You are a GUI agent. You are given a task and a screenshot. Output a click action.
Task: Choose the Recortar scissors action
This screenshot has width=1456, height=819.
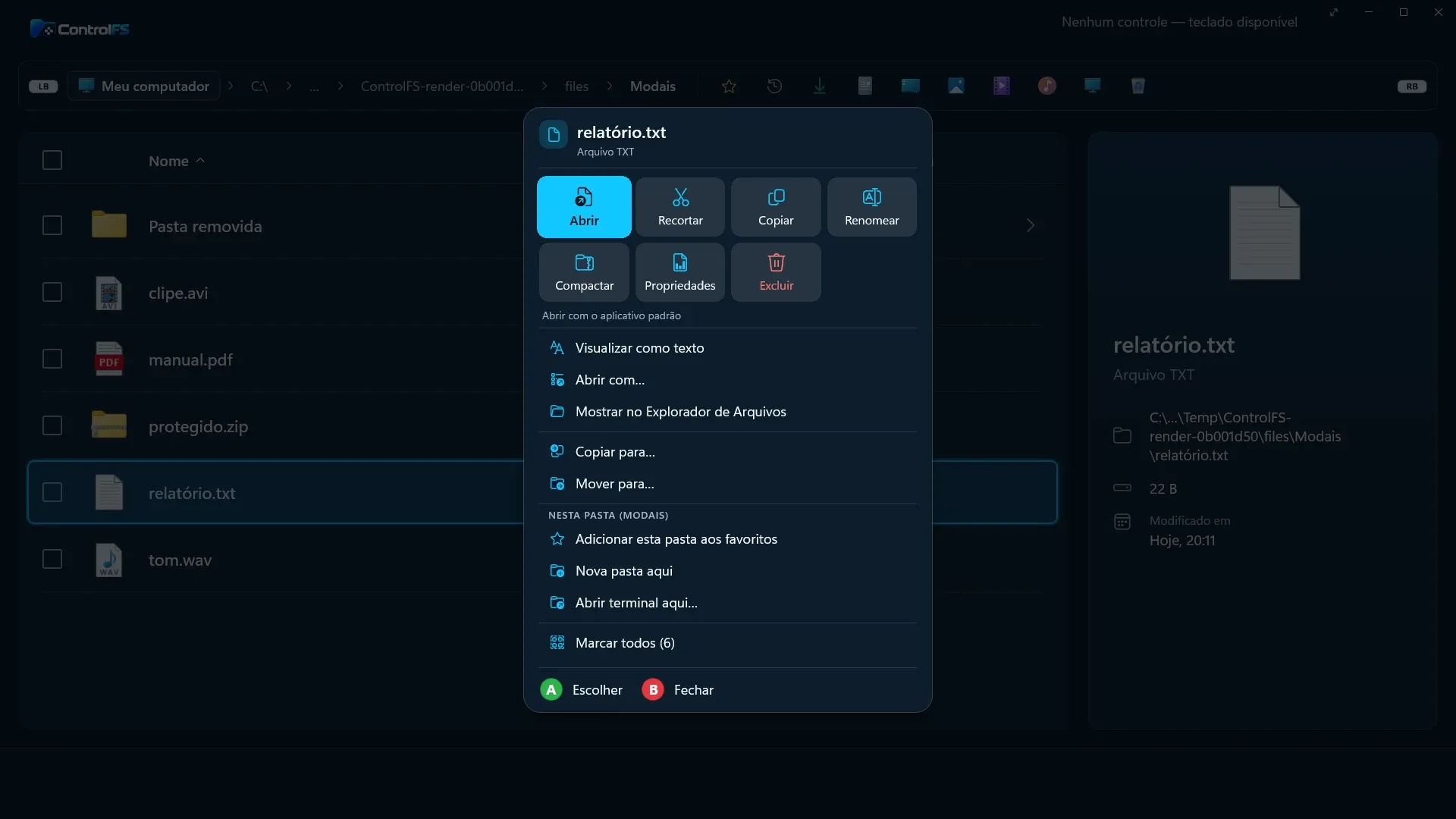coord(680,207)
